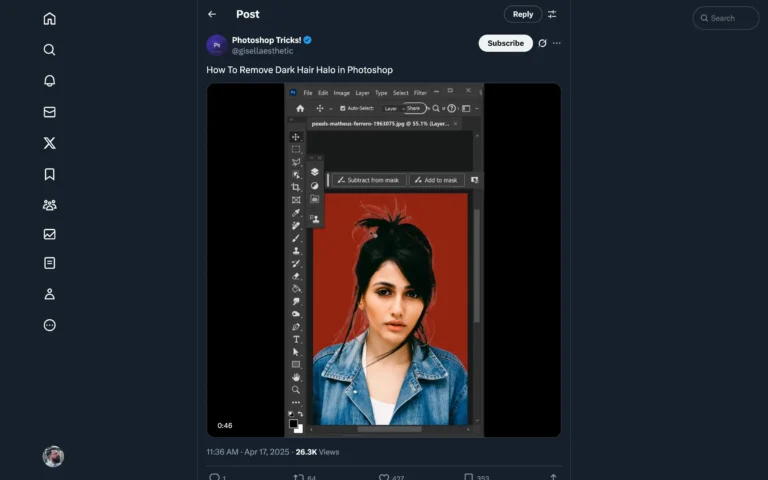Open Messages envelope in sidebar

point(49,112)
